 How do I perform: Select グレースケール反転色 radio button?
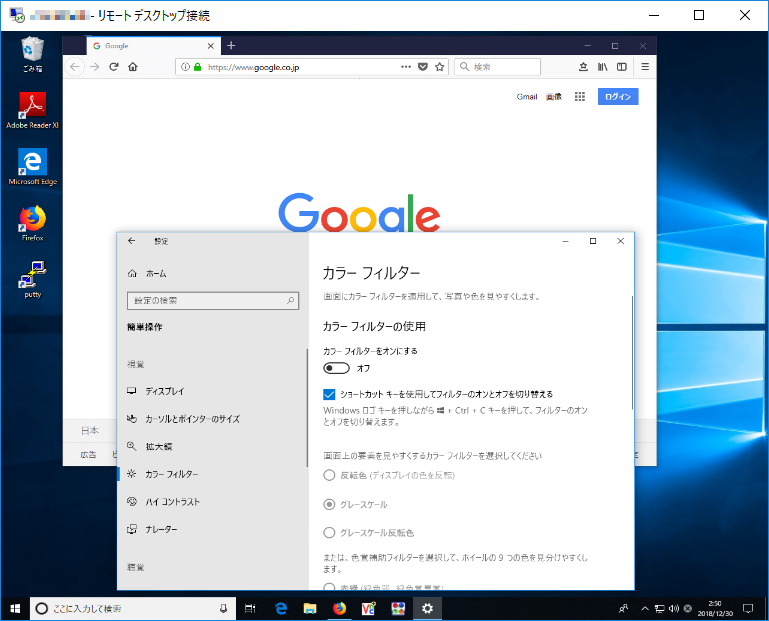[x=329, y=533]
